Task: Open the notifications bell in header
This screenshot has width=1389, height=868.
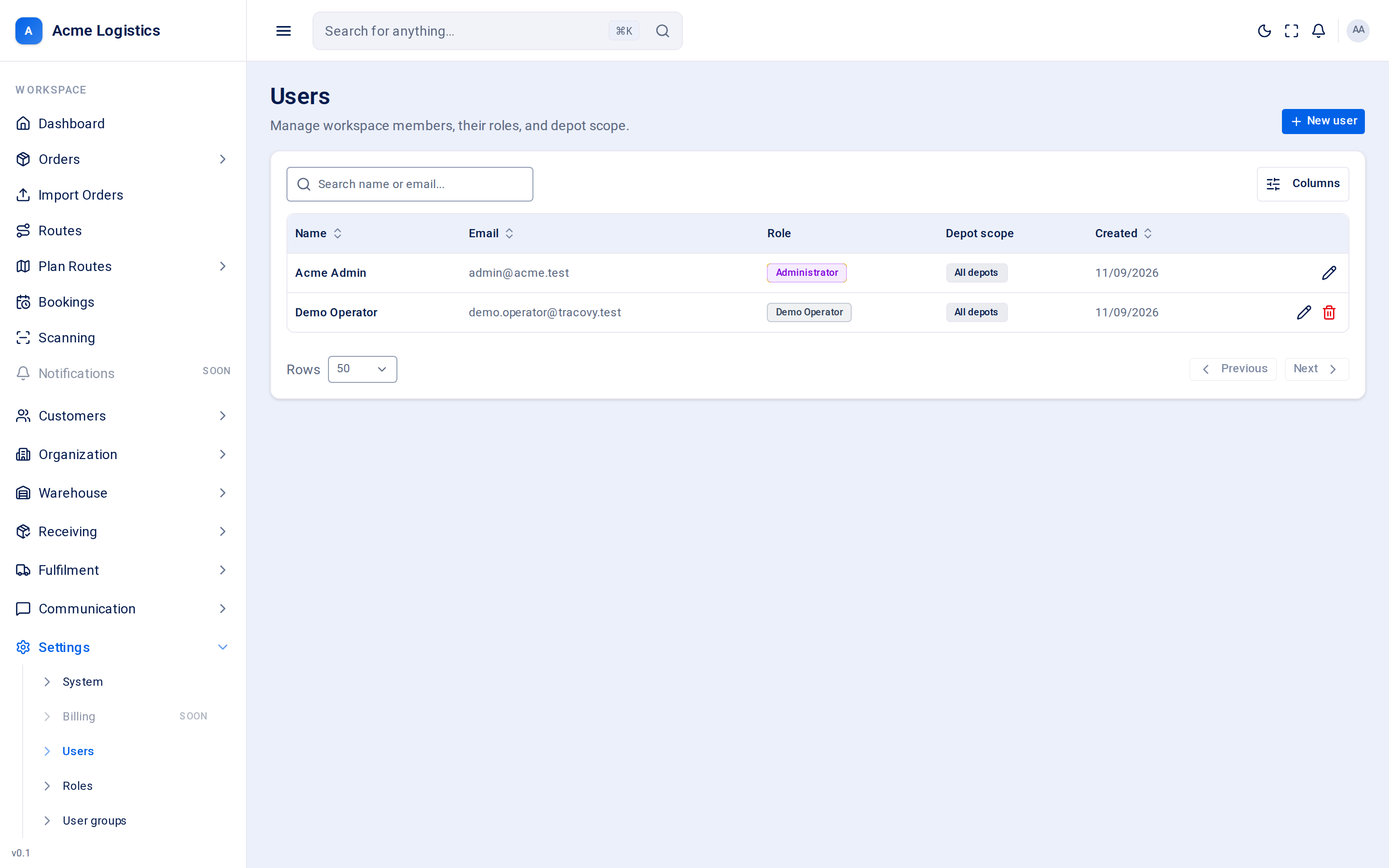Action: click(x=1319, y=31)
